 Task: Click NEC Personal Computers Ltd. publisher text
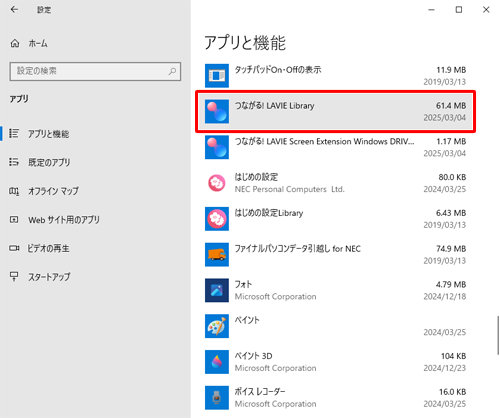(289, 189)
